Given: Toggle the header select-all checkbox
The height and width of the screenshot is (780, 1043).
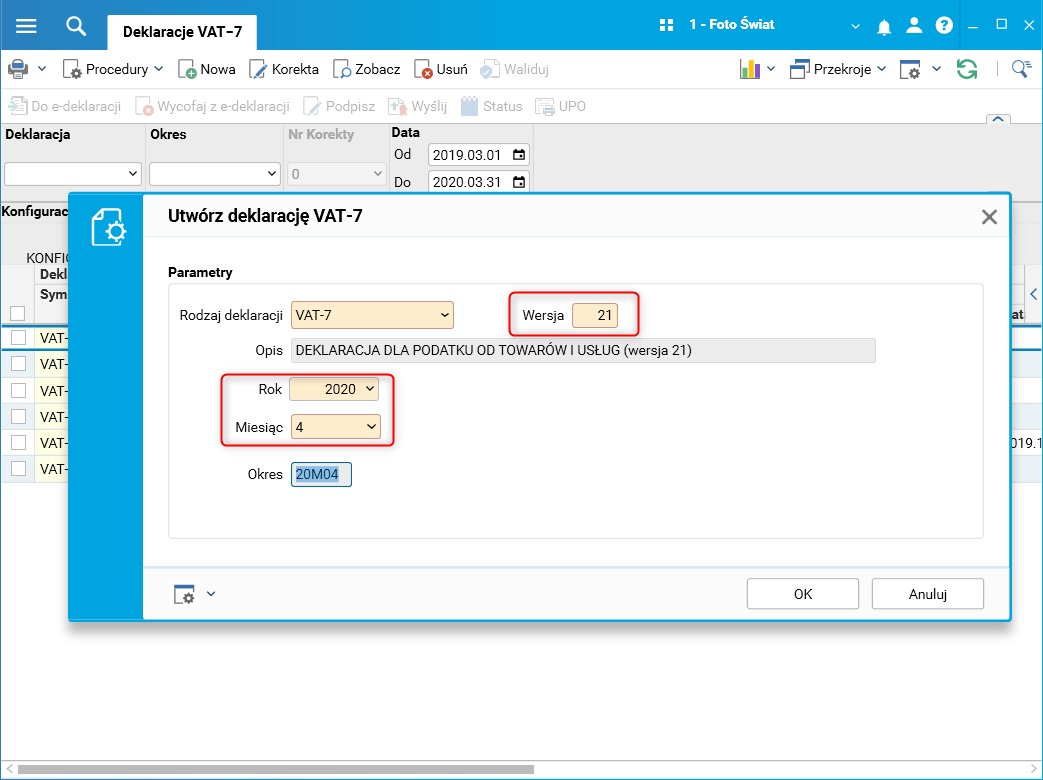Looking at the screenshot, I should pos(18,313).
